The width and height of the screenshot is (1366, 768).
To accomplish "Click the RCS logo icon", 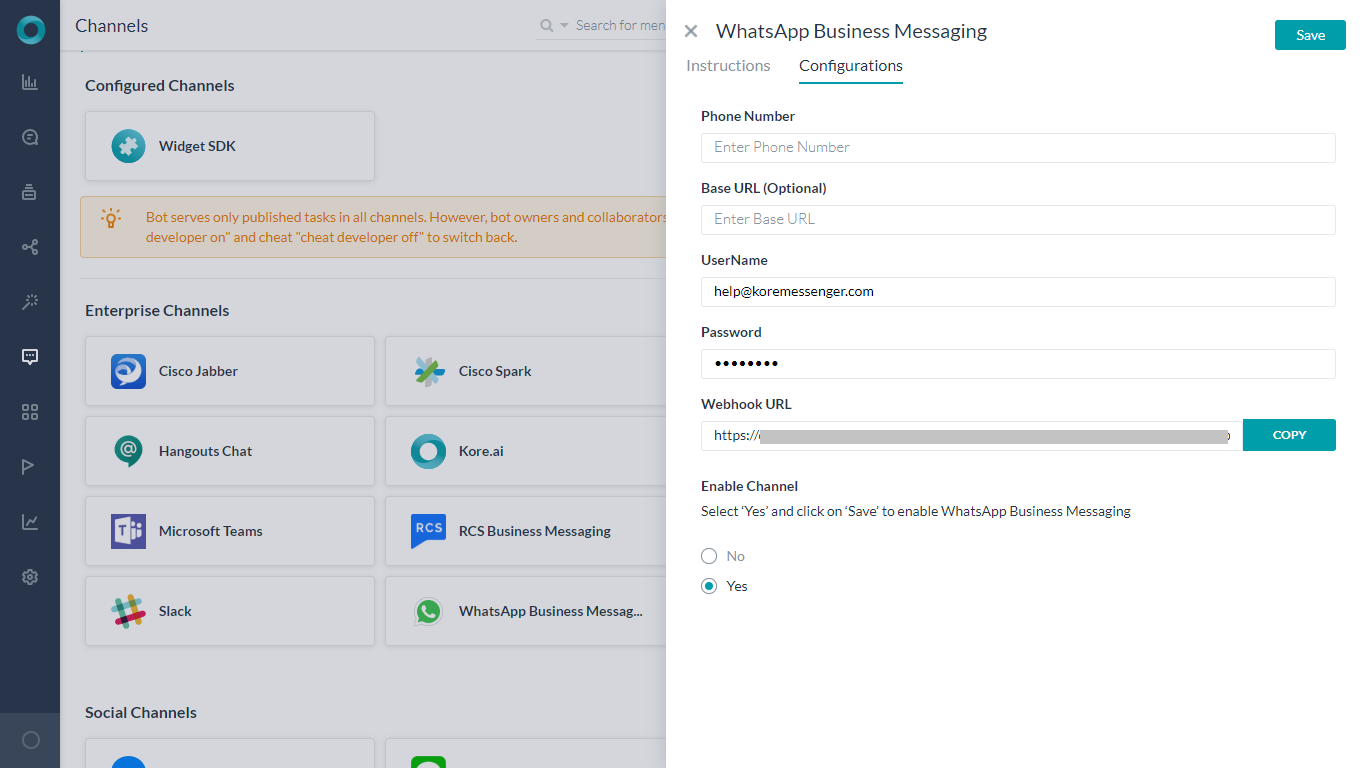I will [428, 531].
